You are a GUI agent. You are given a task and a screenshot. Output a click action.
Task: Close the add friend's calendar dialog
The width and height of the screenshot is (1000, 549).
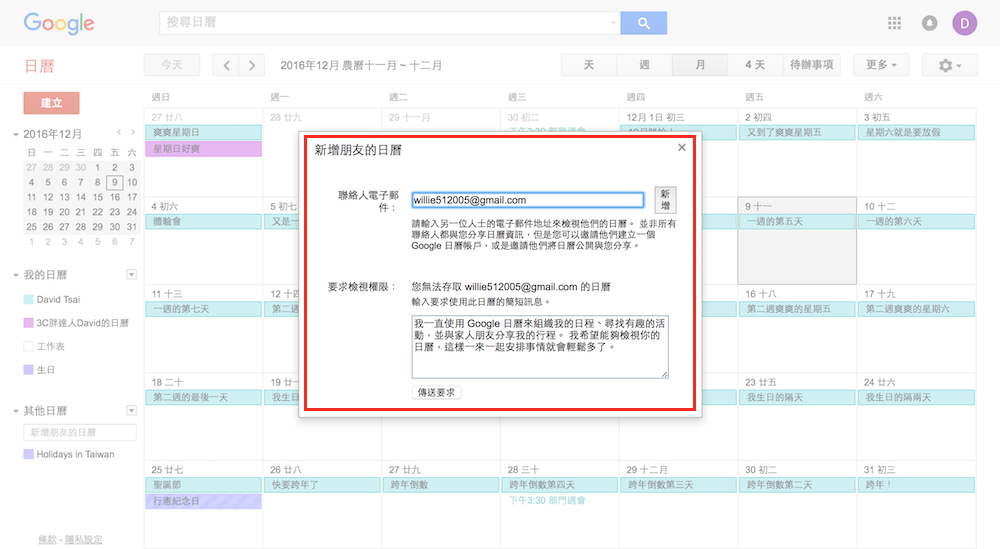[x=682, y=147]
